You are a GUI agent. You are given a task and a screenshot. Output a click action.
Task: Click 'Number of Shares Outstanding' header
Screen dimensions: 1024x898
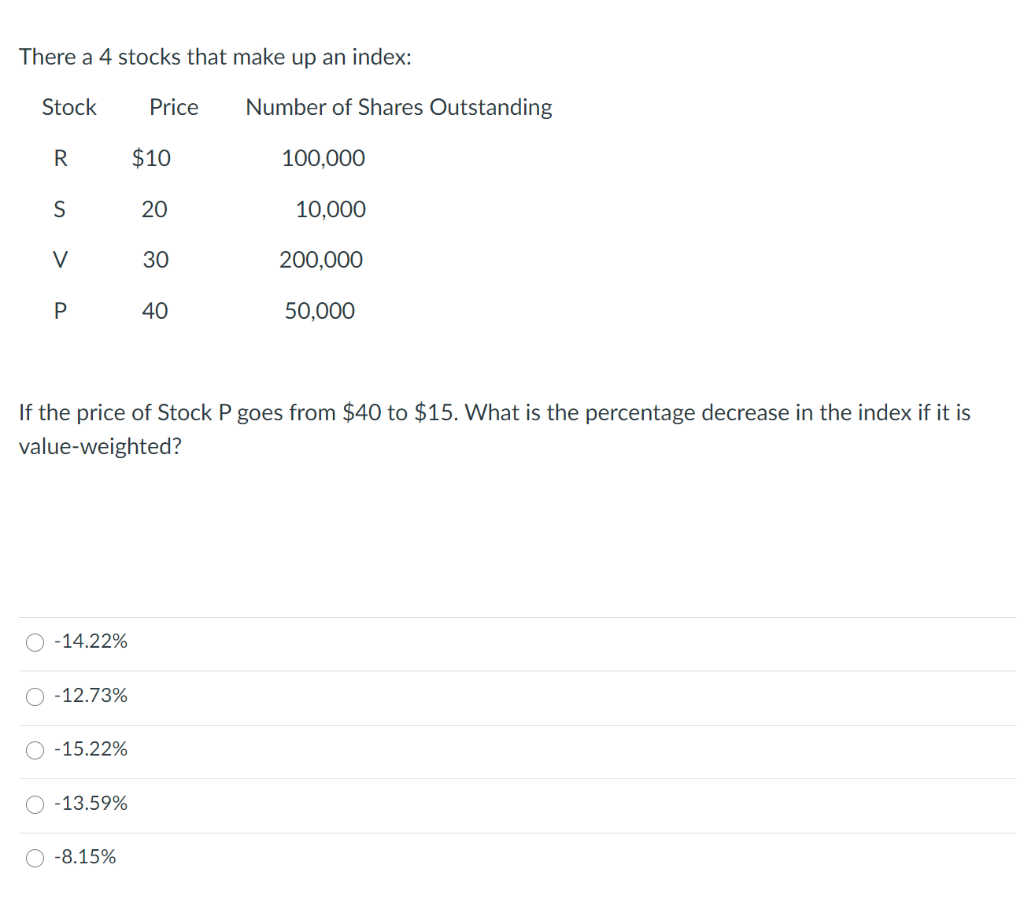398,107
